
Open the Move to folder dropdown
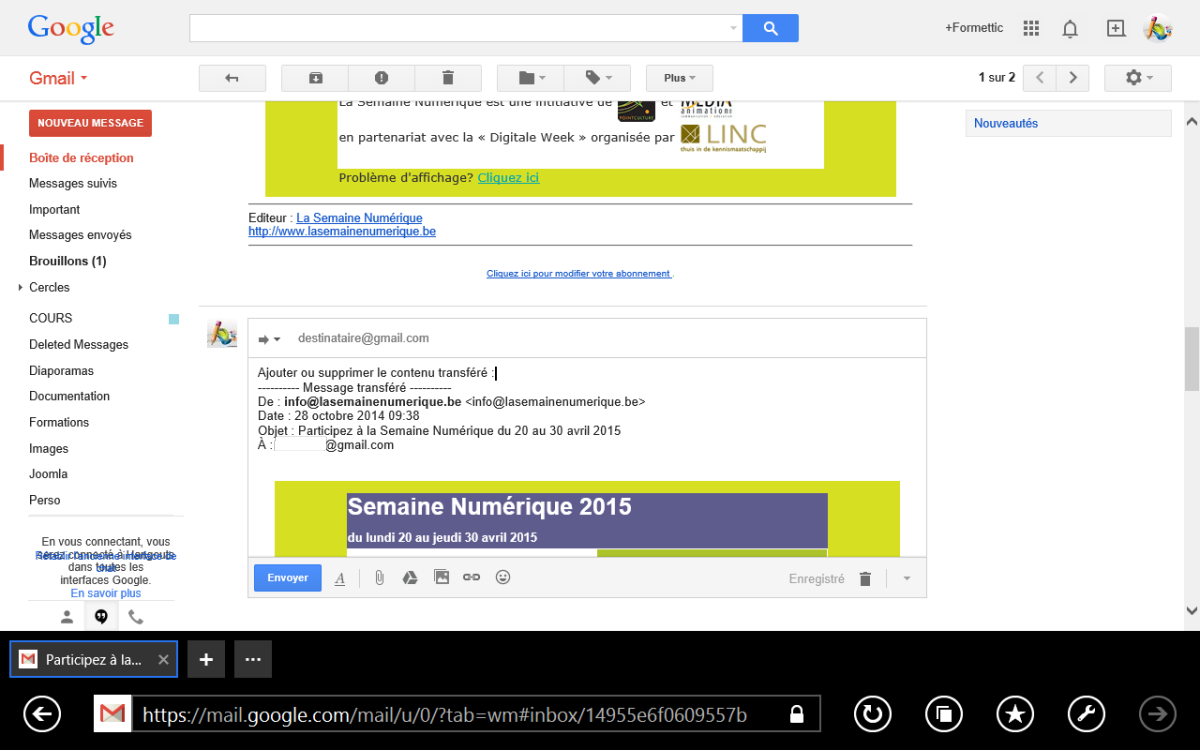pos(530,78)
